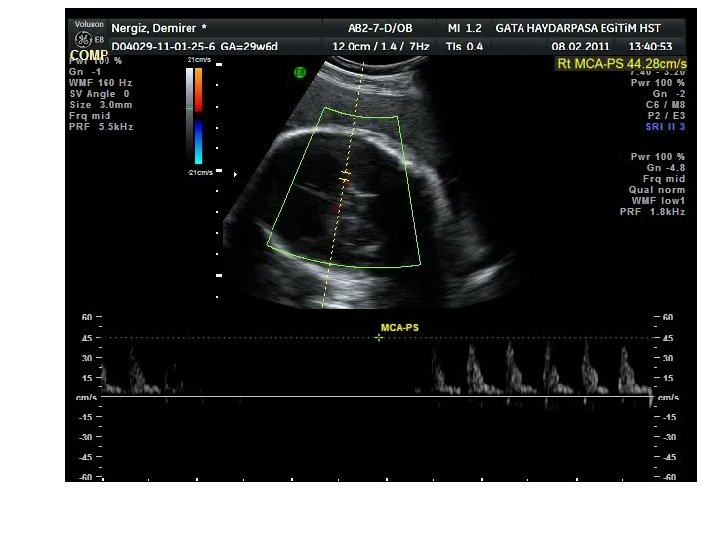Click the -30 tick on right velocity scale
Viewport: 720px width, 540px height.
point(669,438)
